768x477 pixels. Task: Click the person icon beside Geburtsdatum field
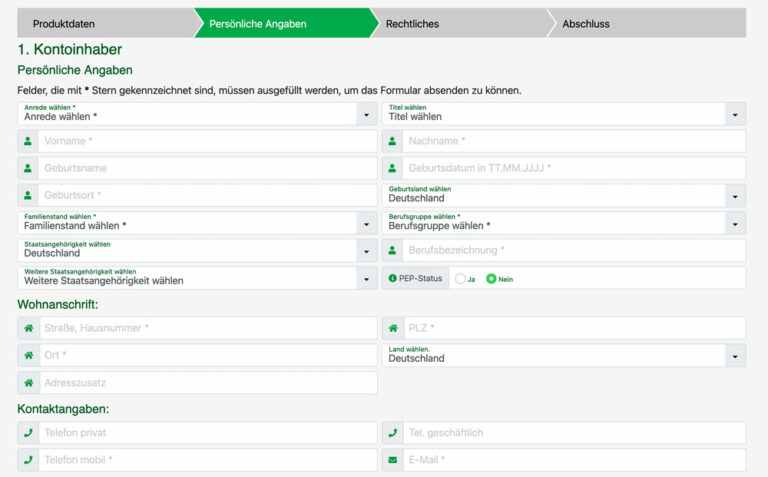tap(393, 168)
